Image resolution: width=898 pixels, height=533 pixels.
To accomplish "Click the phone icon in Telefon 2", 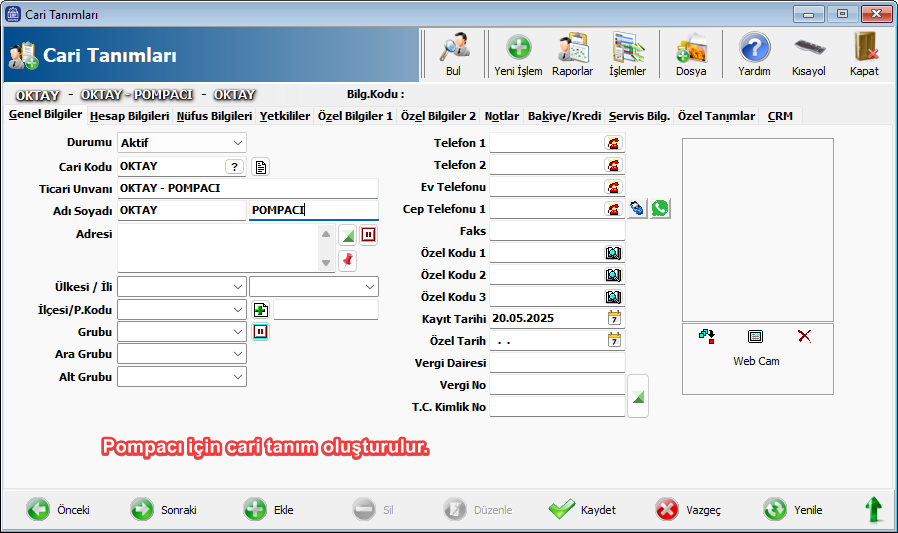I will tap(613, 165).
